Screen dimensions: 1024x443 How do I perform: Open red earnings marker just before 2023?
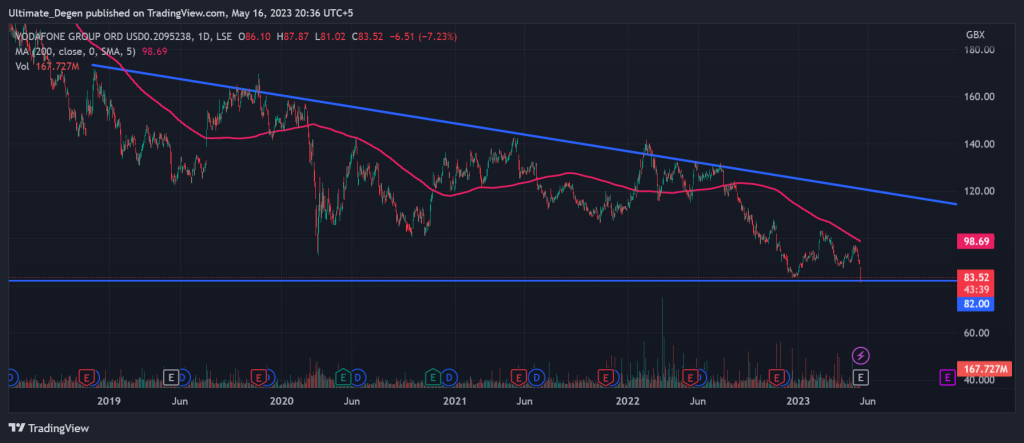(776, 376)
